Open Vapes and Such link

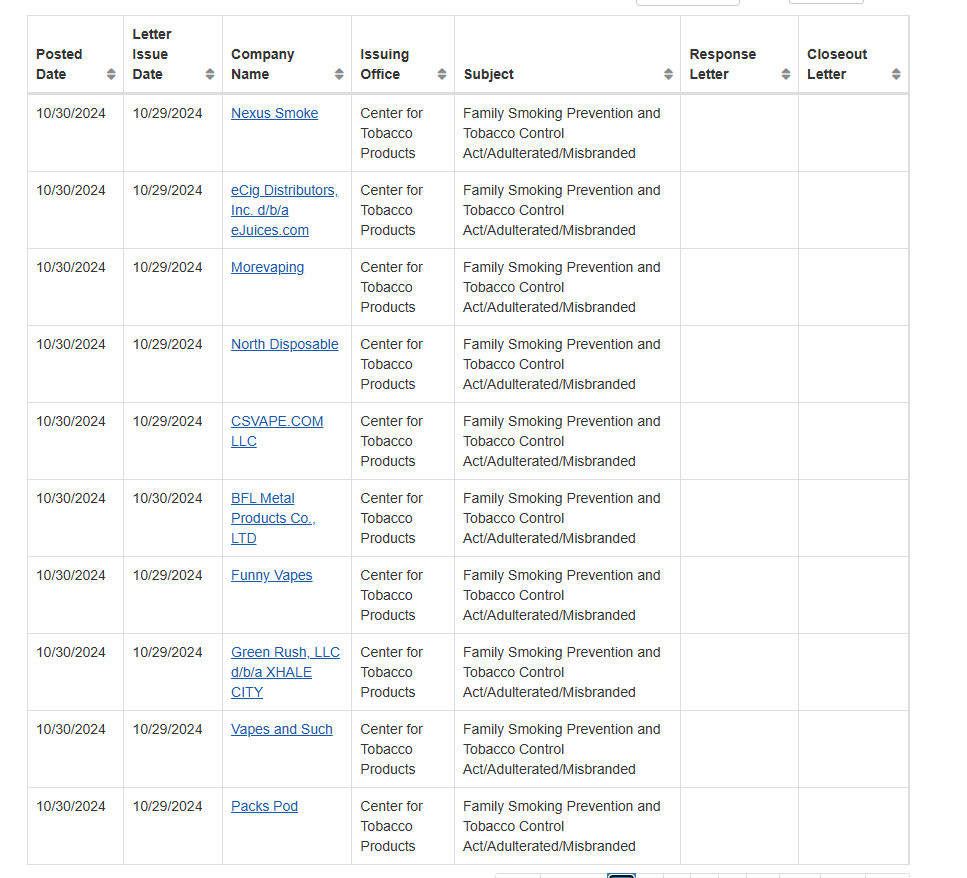282,729
